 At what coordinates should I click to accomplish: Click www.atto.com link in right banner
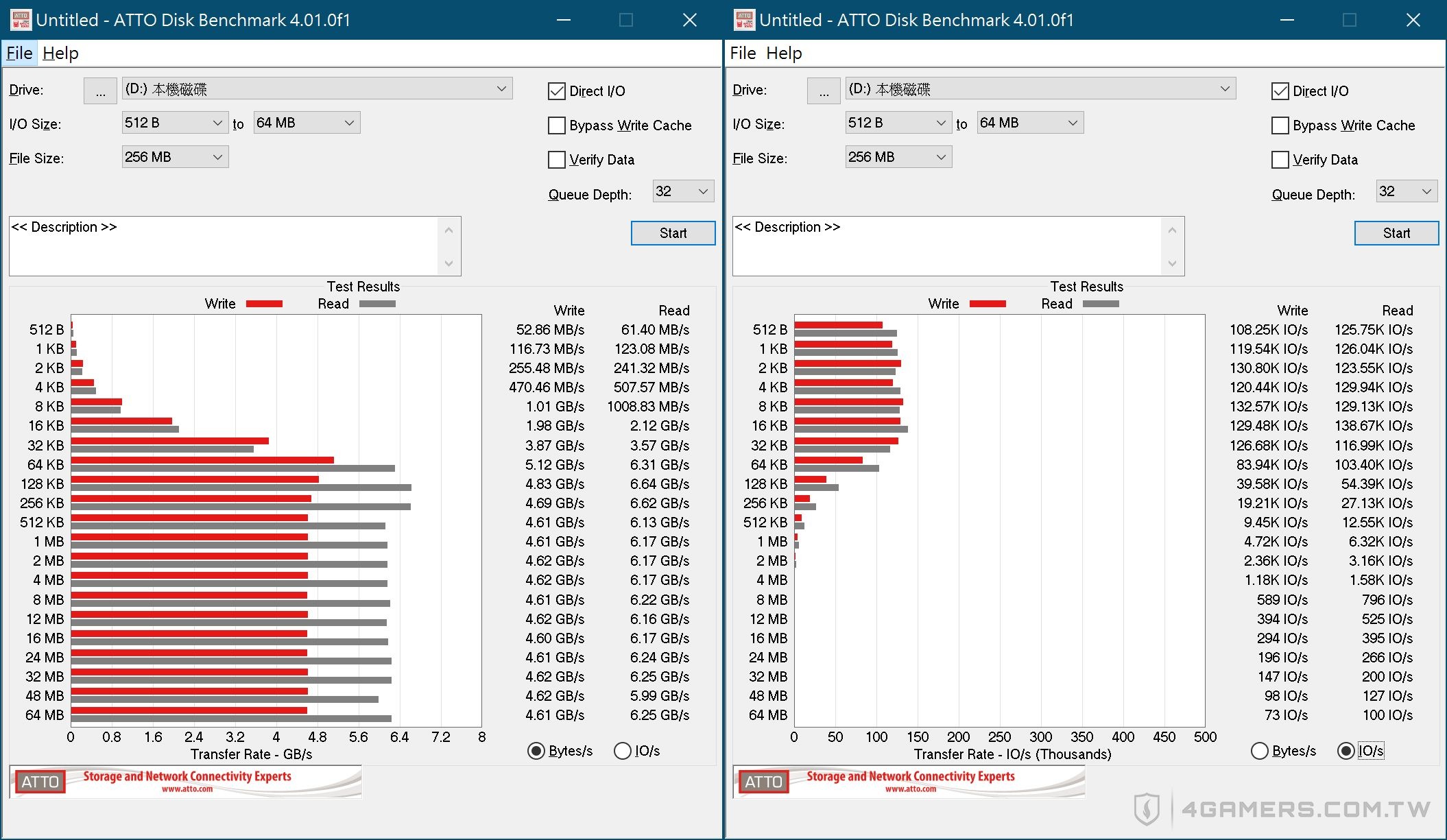[911, 789]
